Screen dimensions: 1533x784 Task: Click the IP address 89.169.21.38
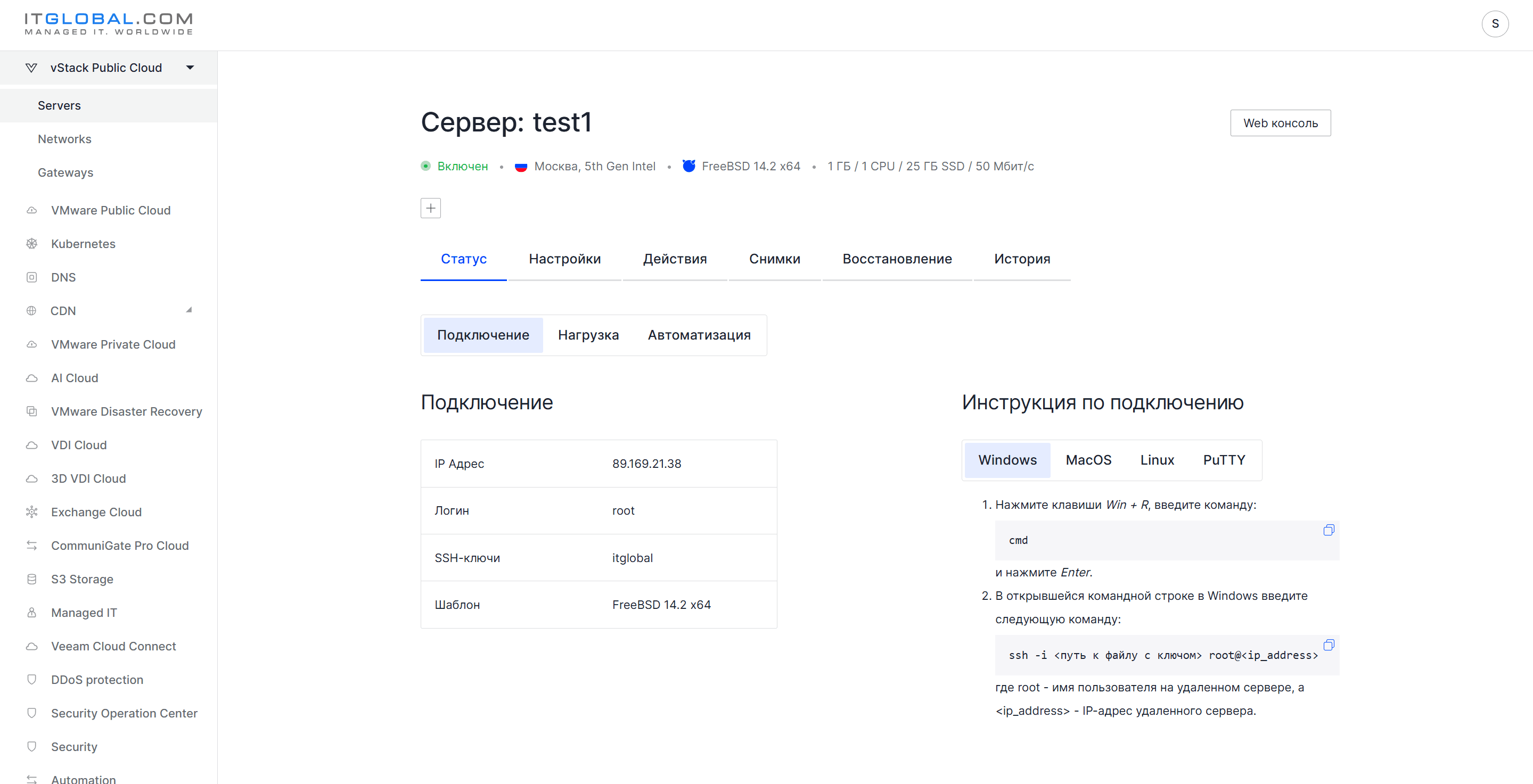pyautogui.click(x=646, y=464)
